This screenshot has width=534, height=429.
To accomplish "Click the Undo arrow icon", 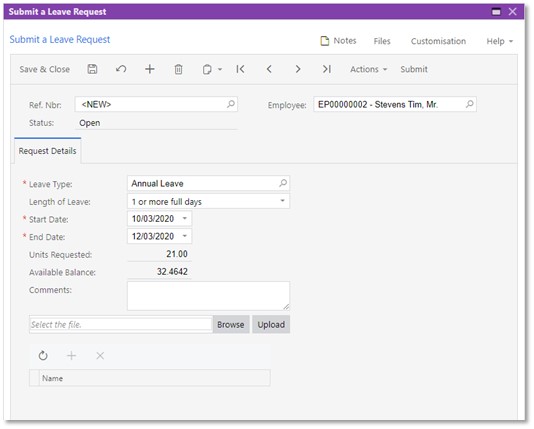I will [x=121, y=69].
